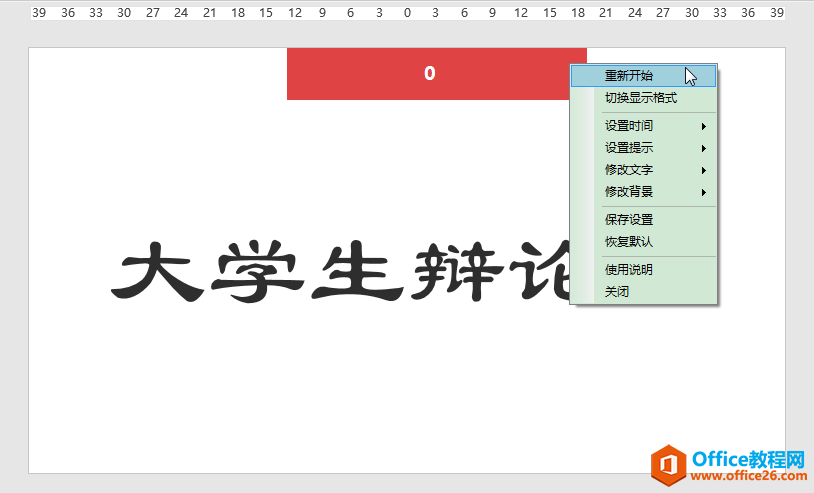Open the 设置时间 submenu

643,126
